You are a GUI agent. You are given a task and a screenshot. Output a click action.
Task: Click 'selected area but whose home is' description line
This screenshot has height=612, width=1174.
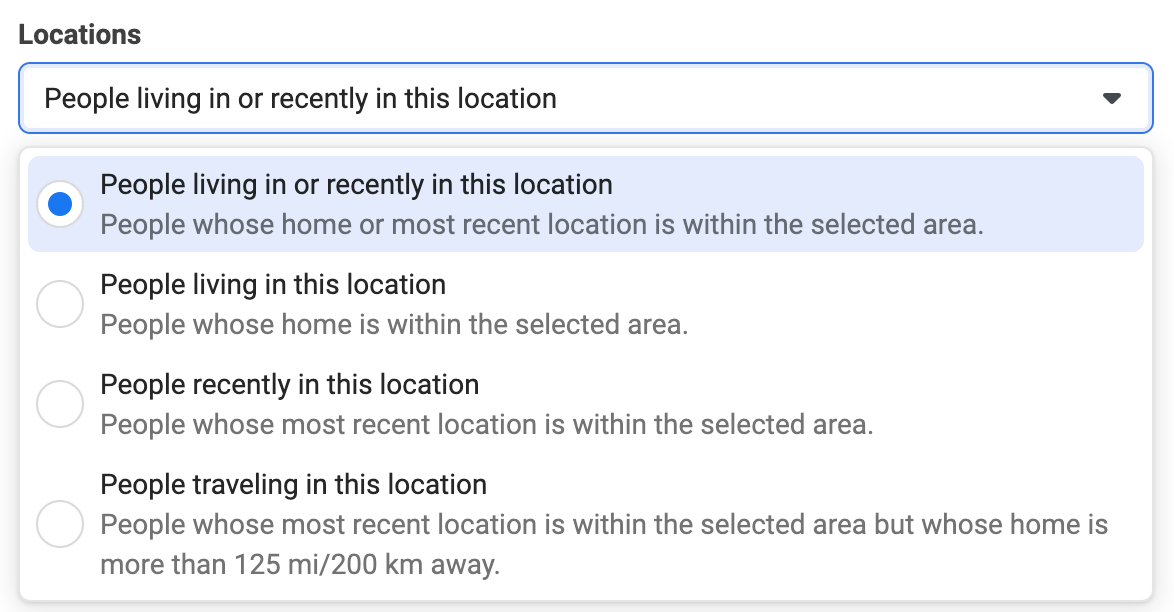[604, 525]
